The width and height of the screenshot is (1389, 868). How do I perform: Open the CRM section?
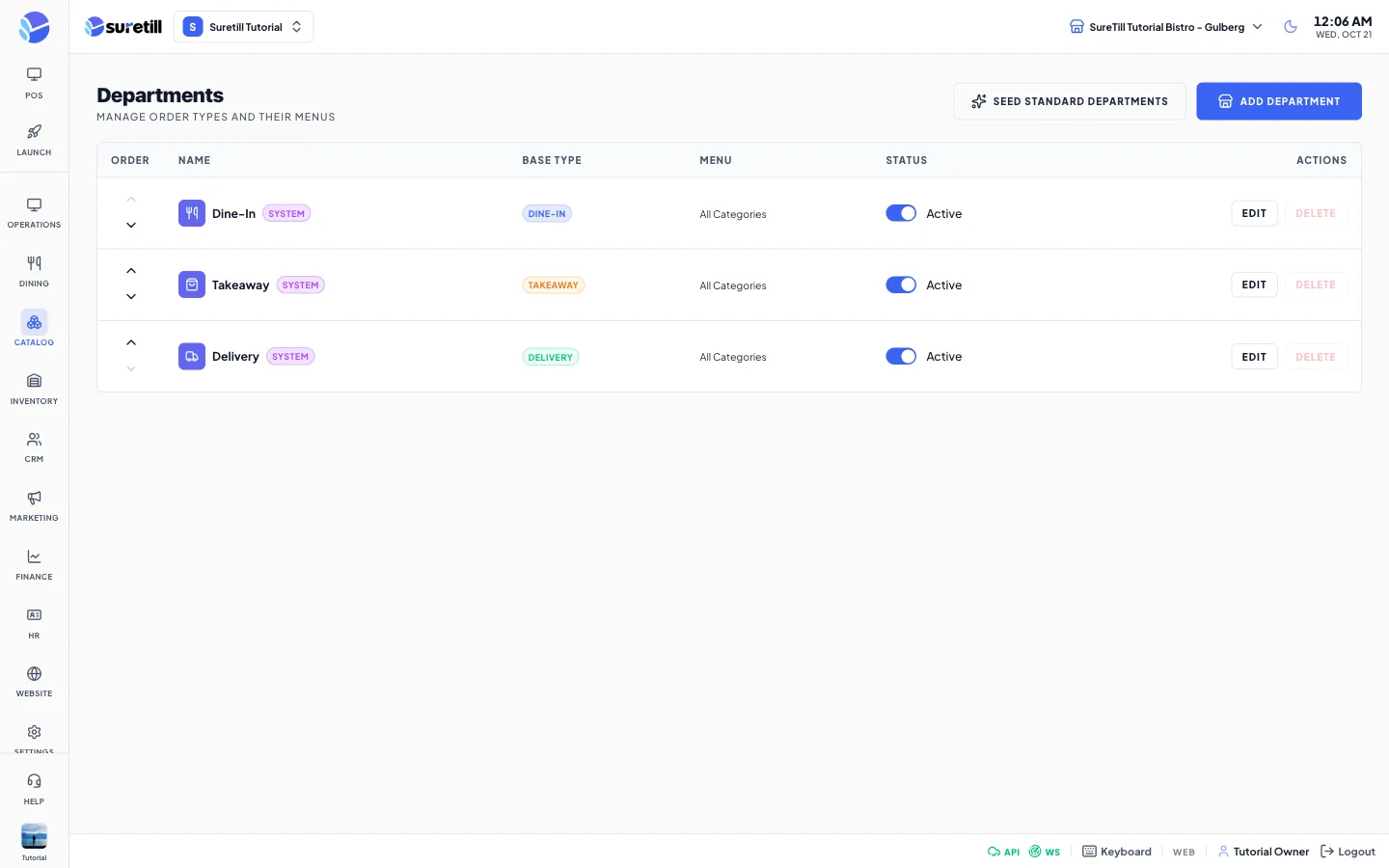click(34, 448)
